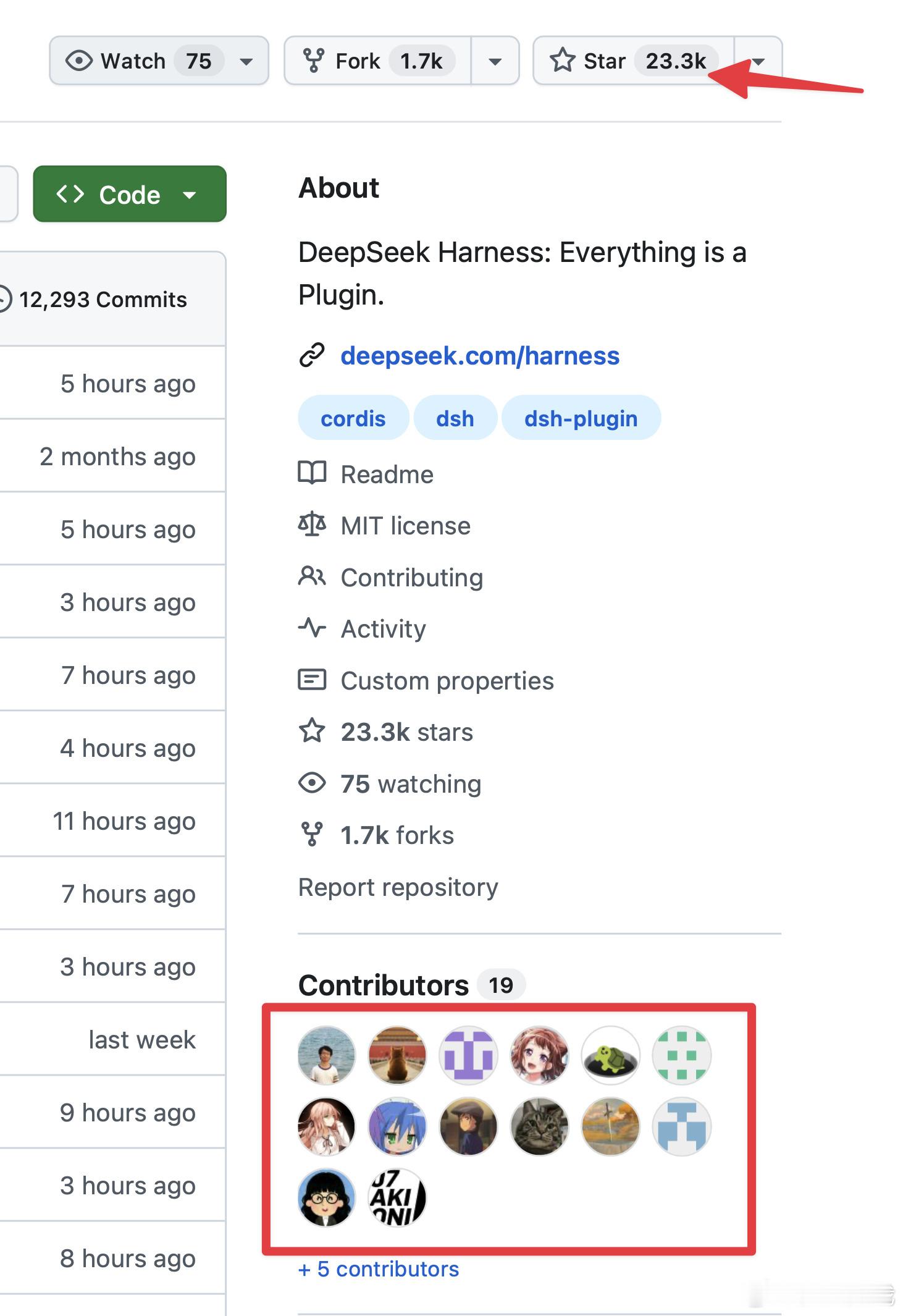Open the green turtle contributor avatar
Image resolution: width=903 pixels, height=1316 pixels.
(x=611, y=1055)
